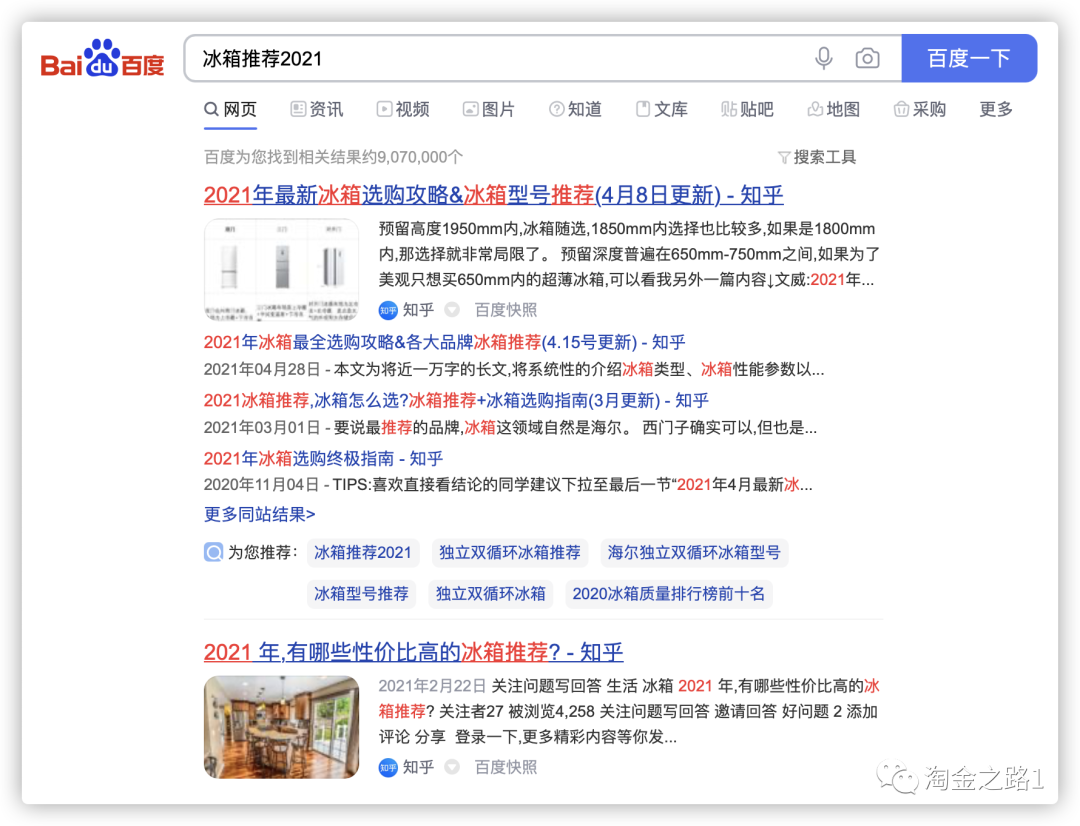Expand the 更多 tab options
Screen dimensions: 1080x826
tap(996, 110)
